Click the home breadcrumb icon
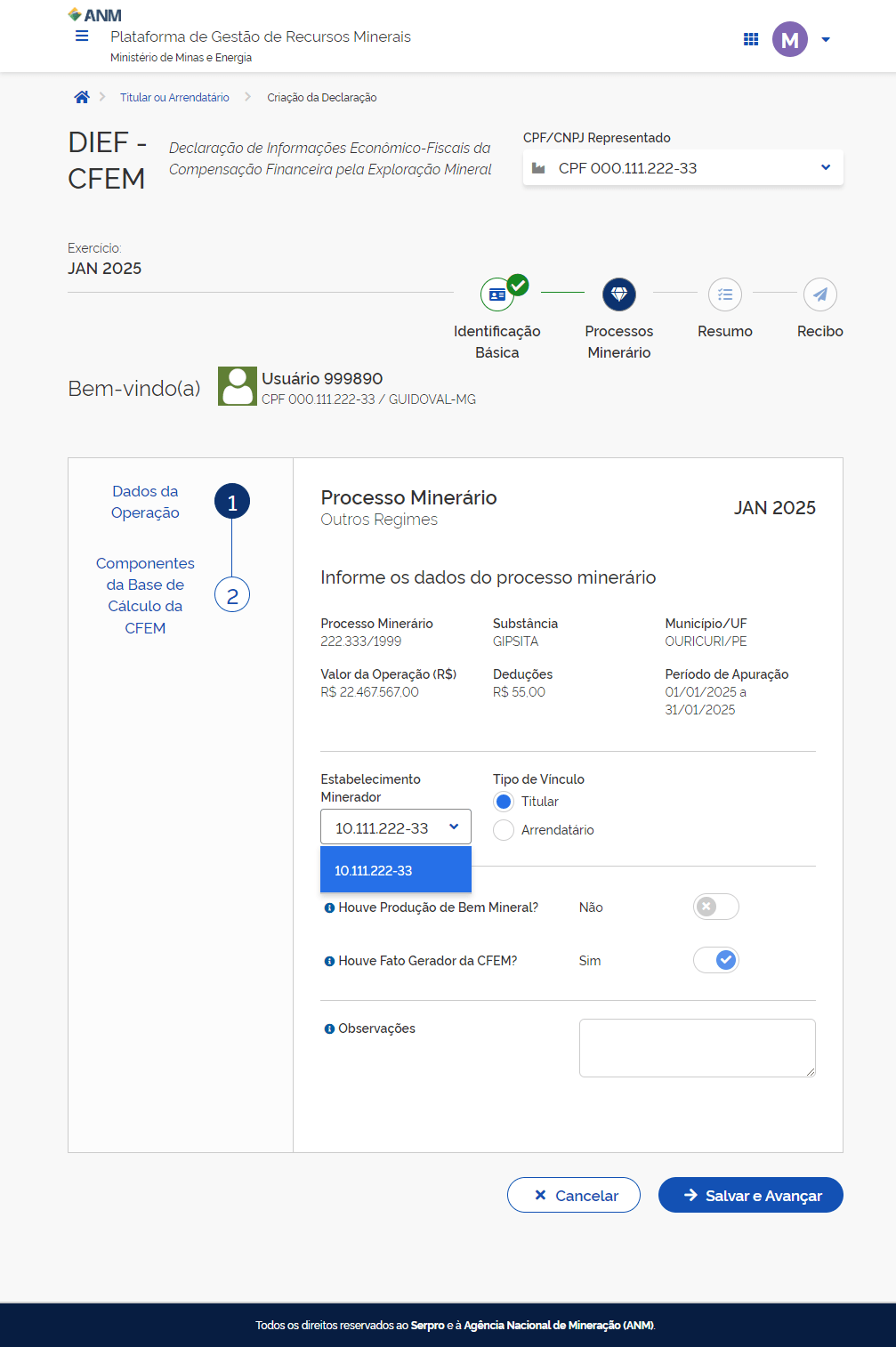Screen dimensions: 896x1347 [x=82, y=97]
